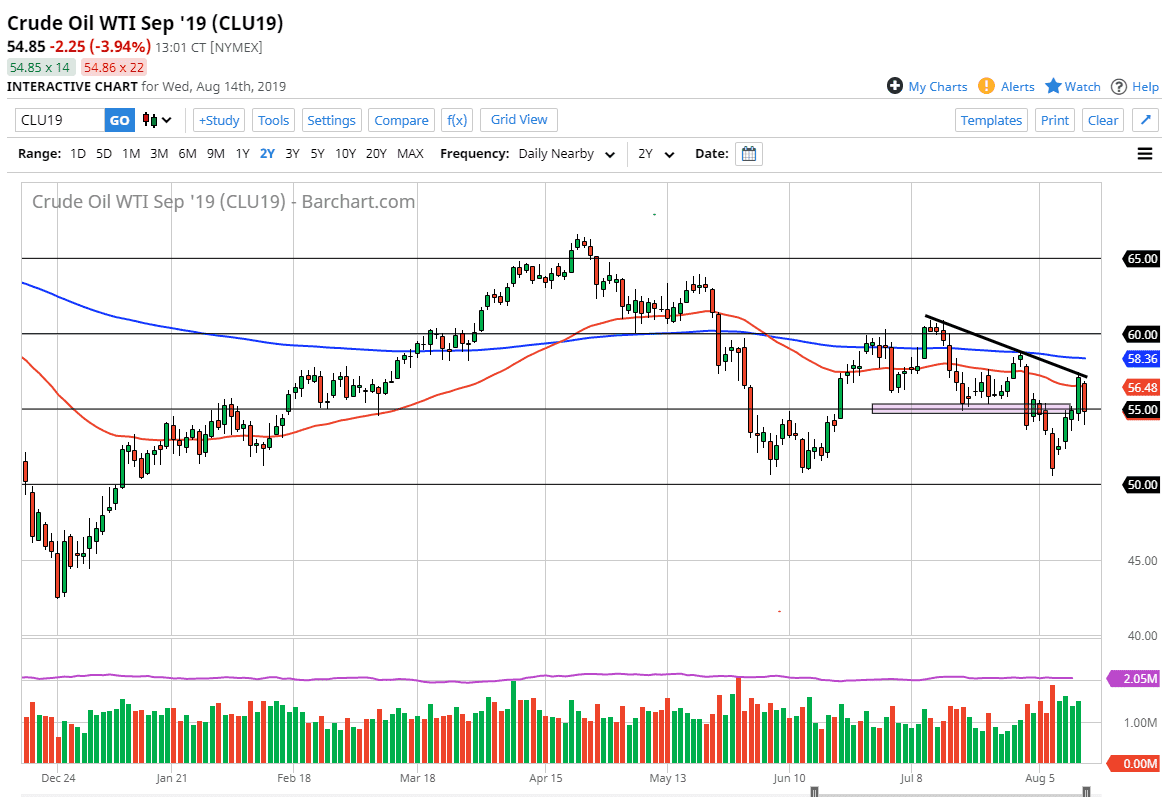Viewport: 1169px width, 797px height.
Task: Click the Watch star icon
Action: [1053, 86]
